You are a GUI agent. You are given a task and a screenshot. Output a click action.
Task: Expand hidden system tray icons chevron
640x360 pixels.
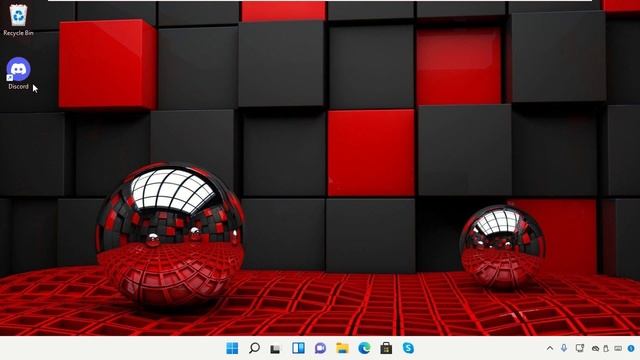point(550,348)
